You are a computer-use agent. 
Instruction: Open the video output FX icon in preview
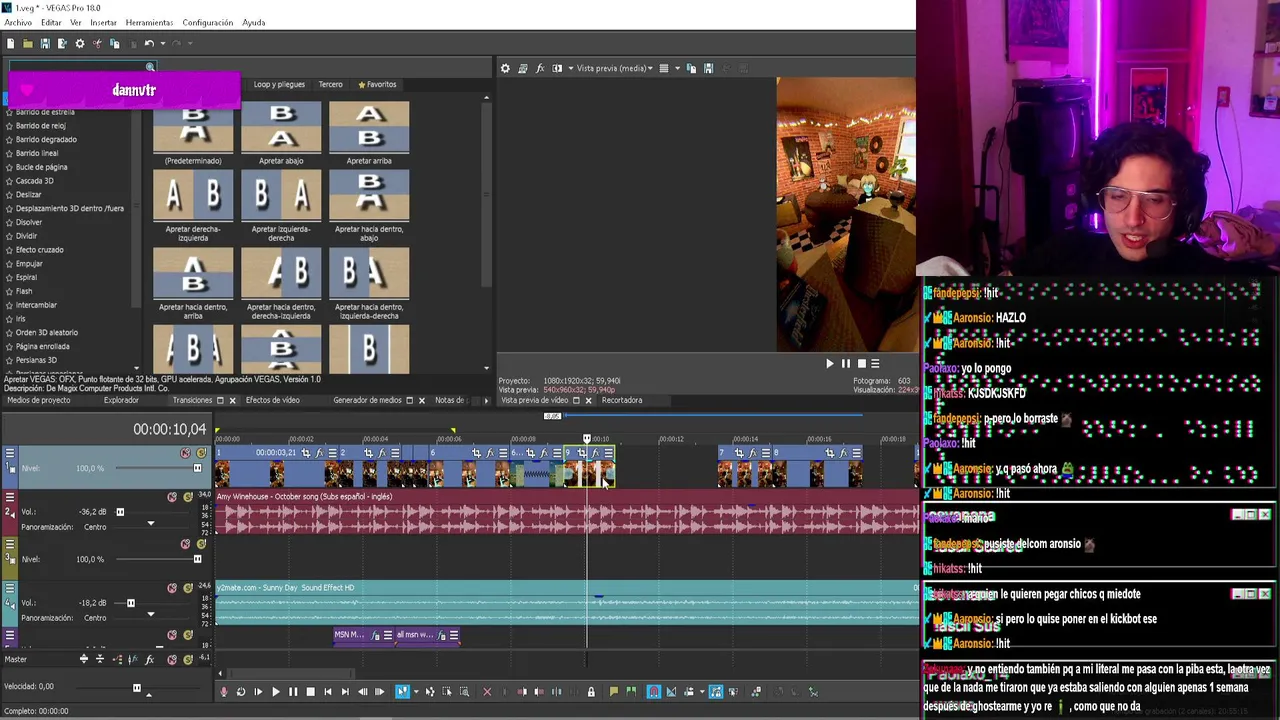coord(540,68)
